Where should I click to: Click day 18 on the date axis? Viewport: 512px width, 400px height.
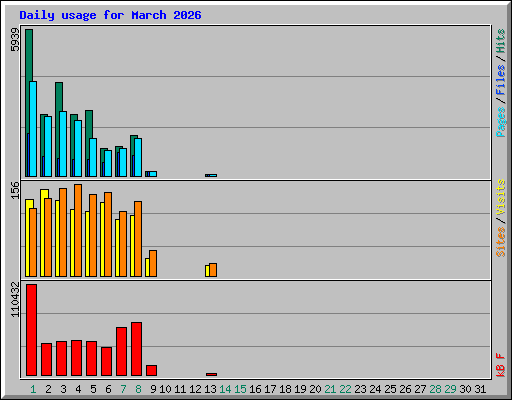pos(285,389)
